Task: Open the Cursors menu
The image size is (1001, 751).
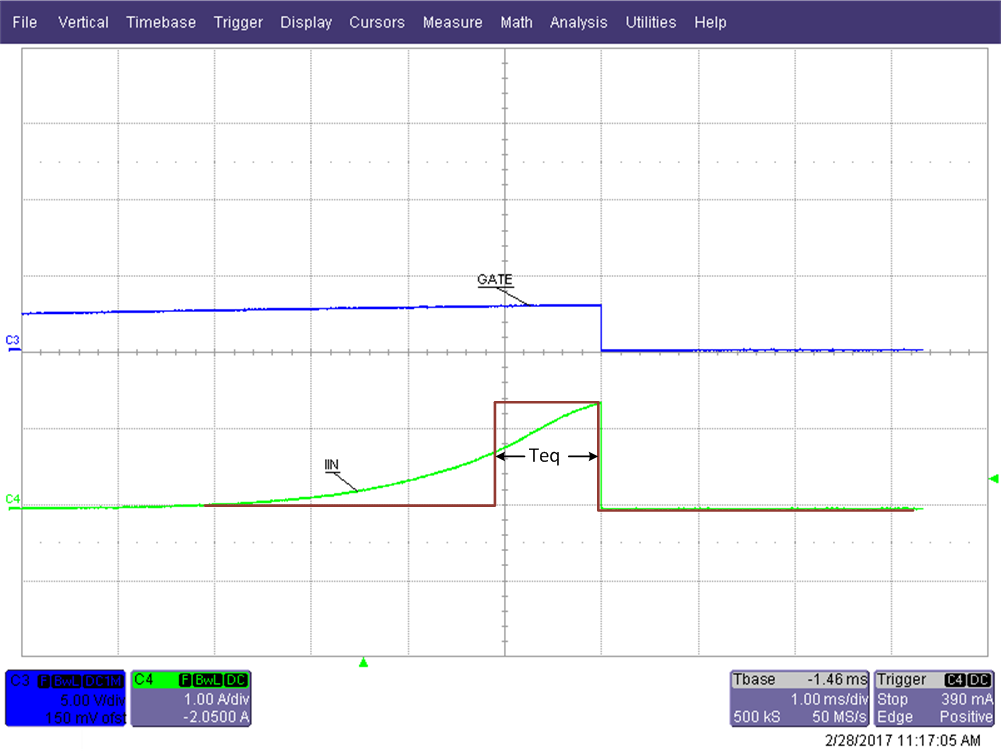Action: coord(377,22)
